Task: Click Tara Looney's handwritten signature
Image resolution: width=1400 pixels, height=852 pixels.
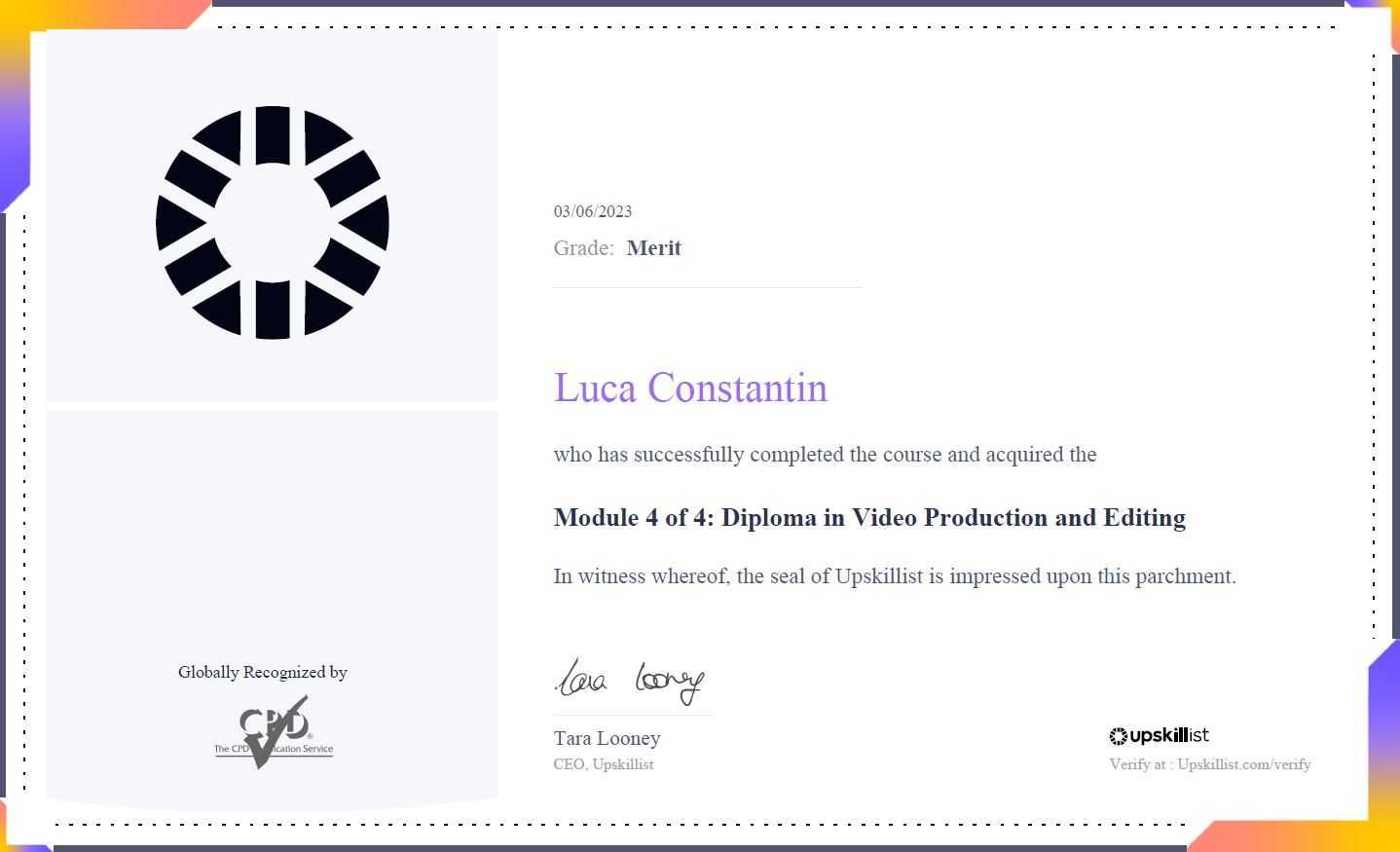Action: coord(629,682)
